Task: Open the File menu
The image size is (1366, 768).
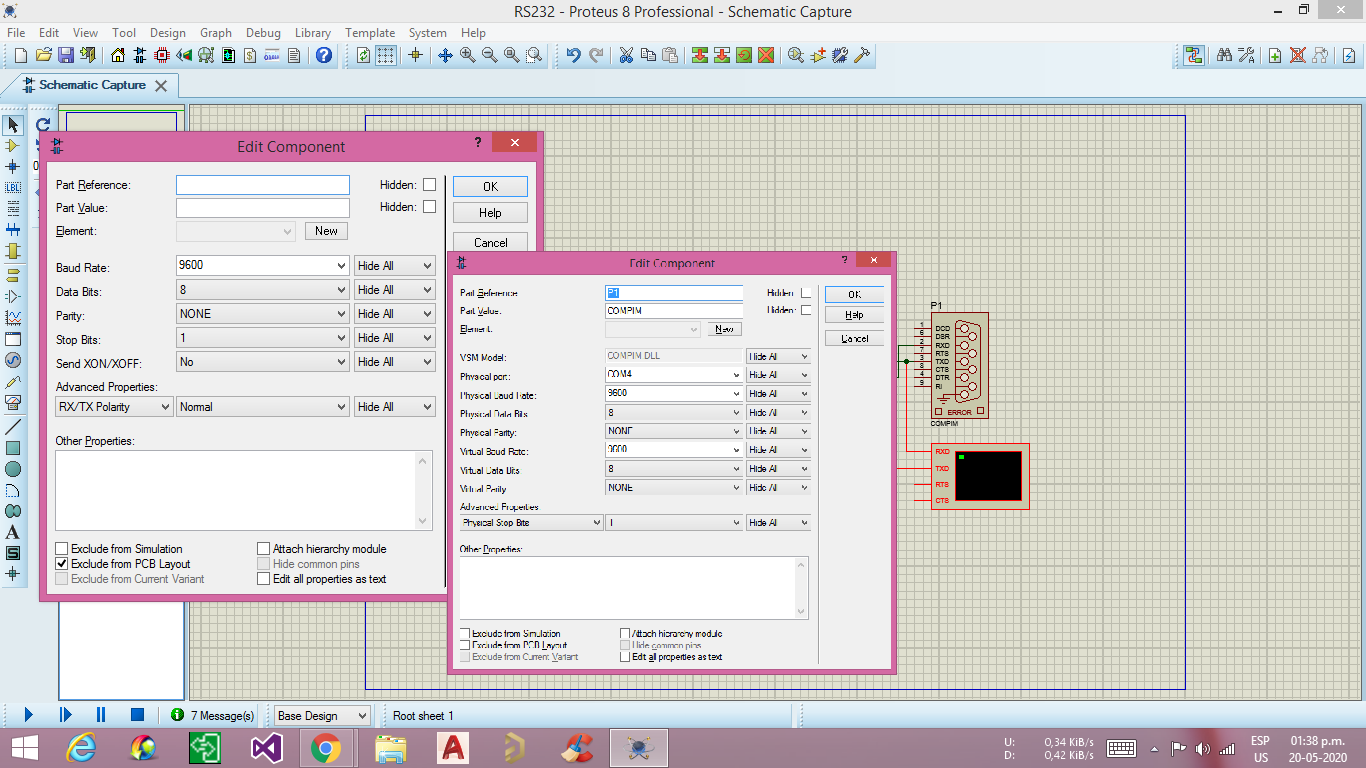Action: click(x=16, y=33)
